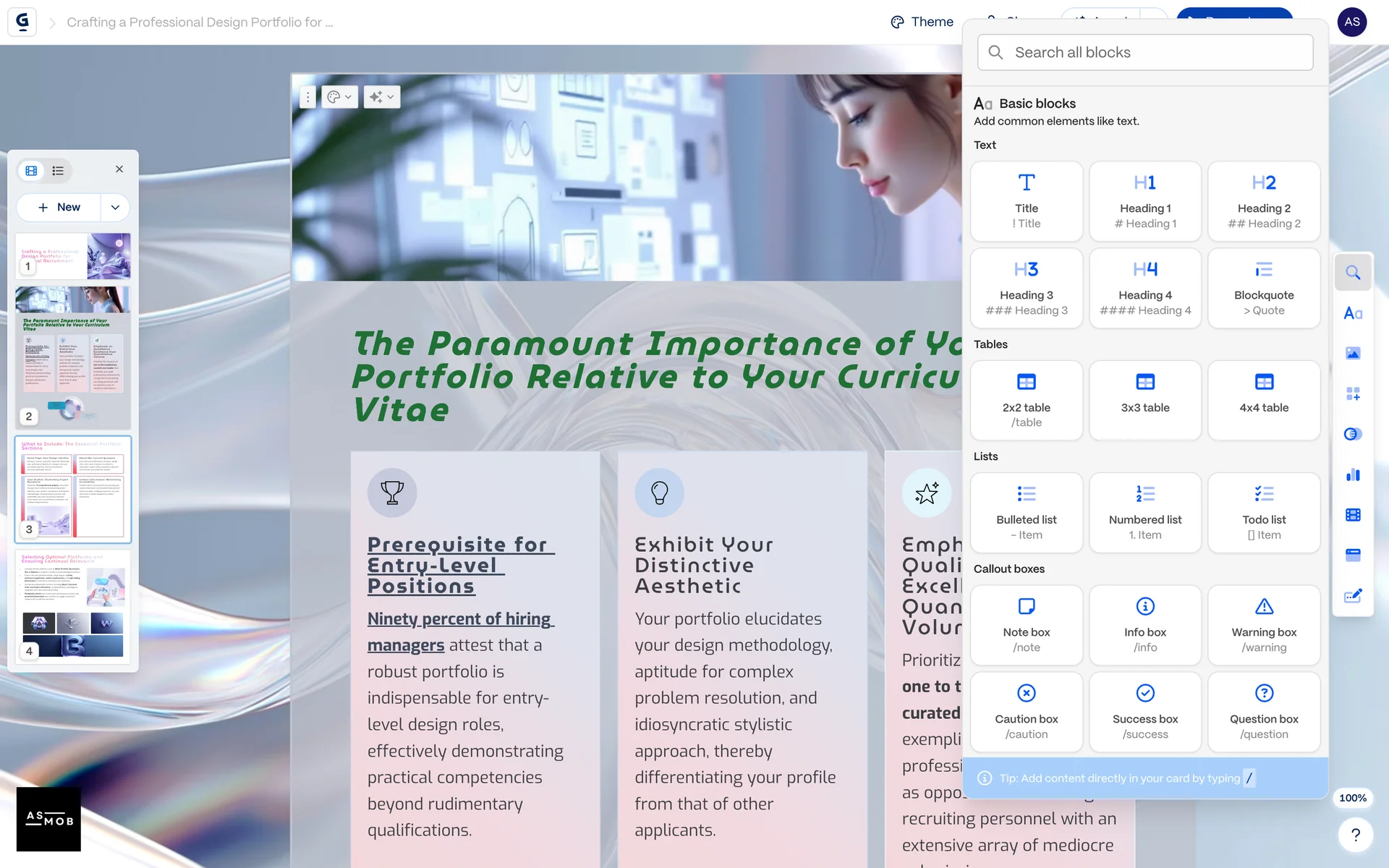Open the AI edit sparkle dropdown

point(381,97)
